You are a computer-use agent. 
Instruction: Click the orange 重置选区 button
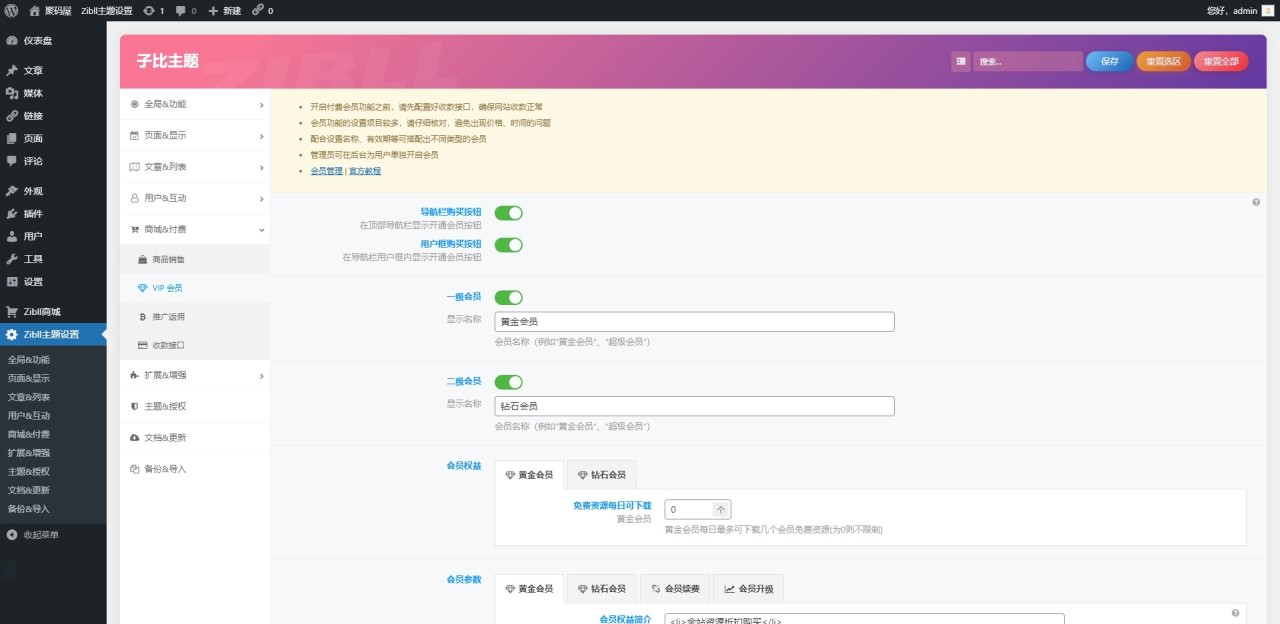pos(1163,61)
